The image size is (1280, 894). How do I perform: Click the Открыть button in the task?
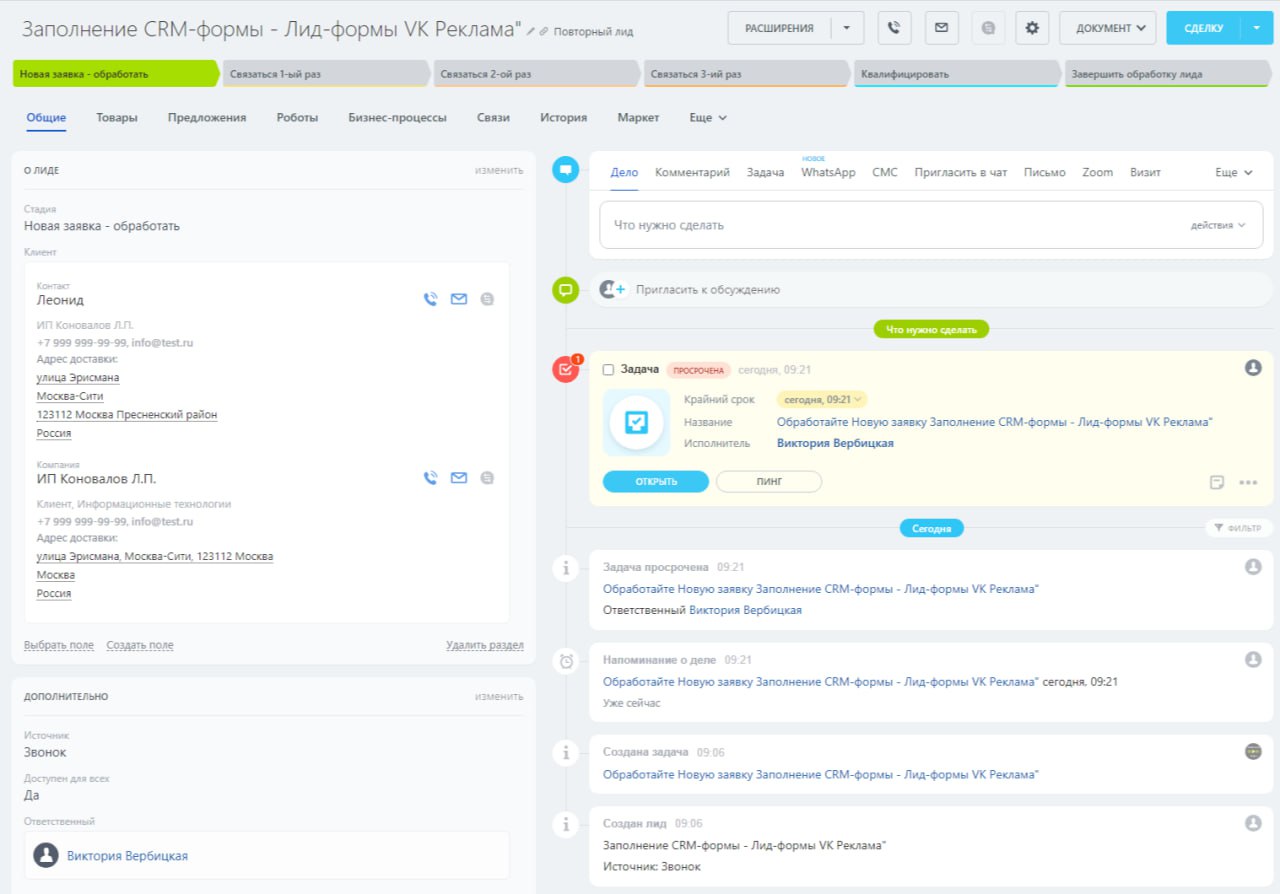point(655,482)
